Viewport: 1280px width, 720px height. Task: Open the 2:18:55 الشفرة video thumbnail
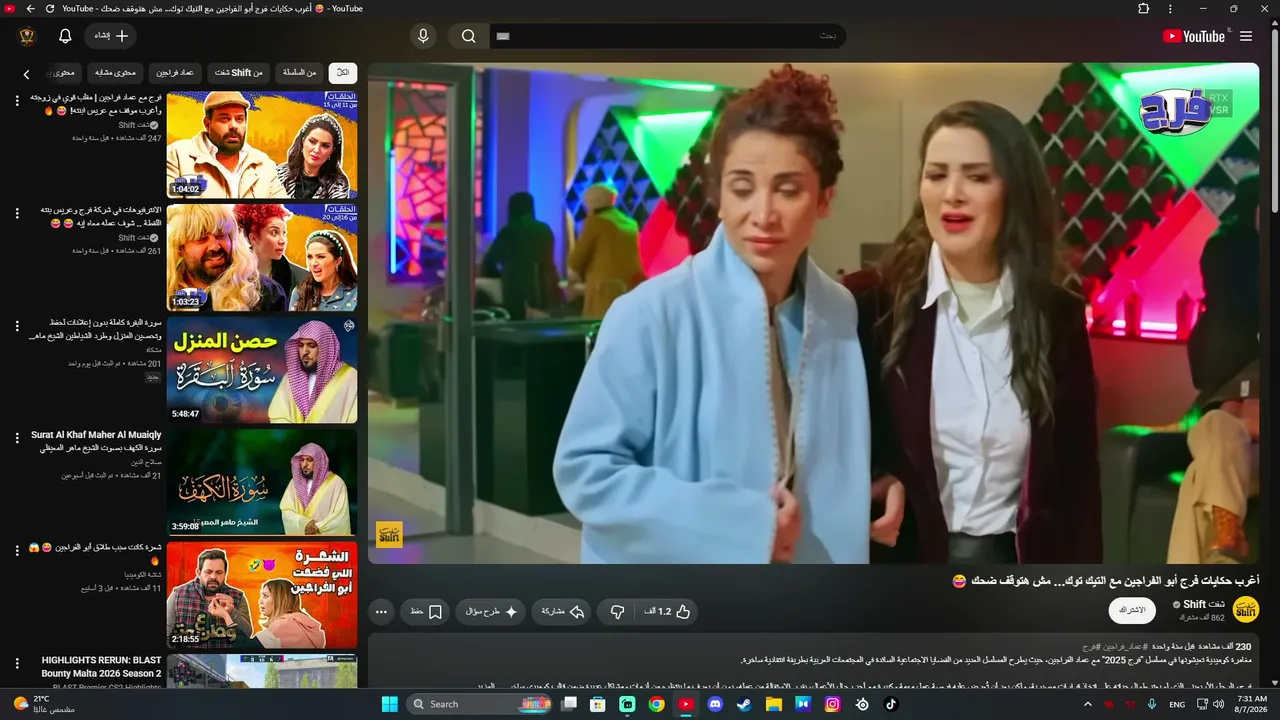[262, 595]
